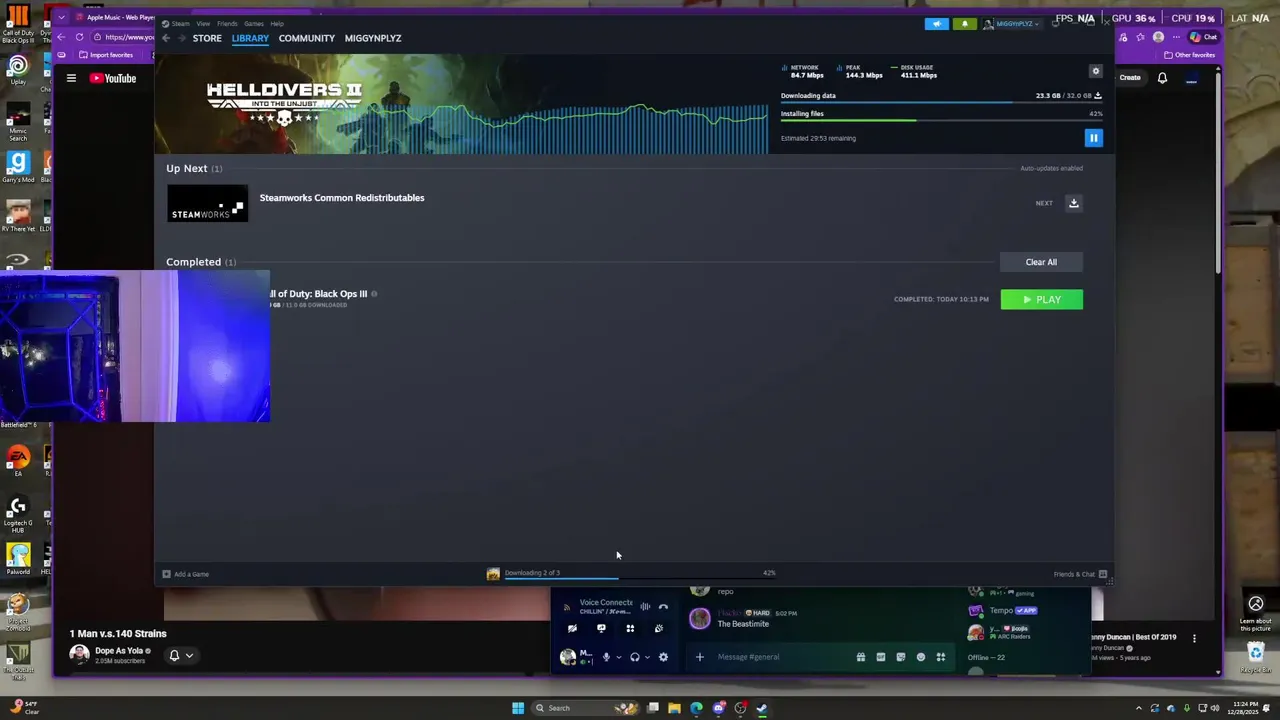Open the Games menu in Steam
This screenshot has height=720, width=1280.
pyautogui.click(x=254, y=23)
